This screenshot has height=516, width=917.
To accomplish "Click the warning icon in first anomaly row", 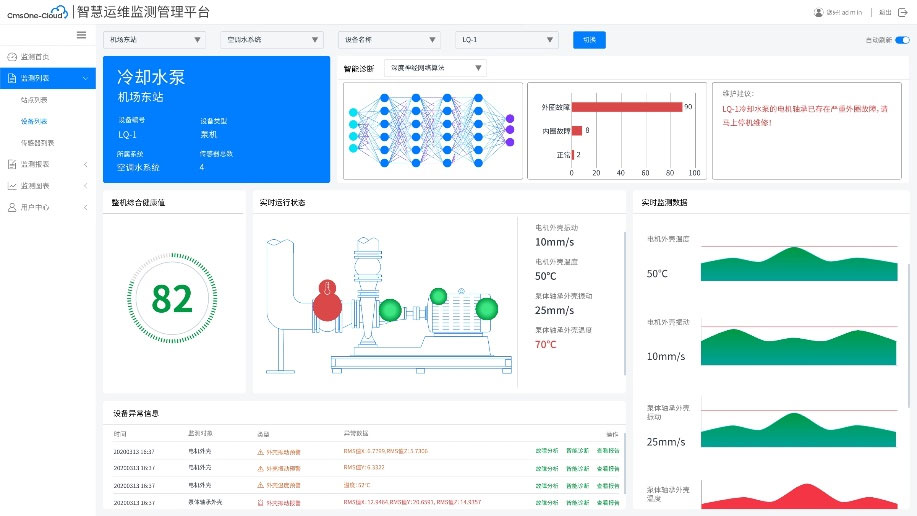I will pos(260,451).
